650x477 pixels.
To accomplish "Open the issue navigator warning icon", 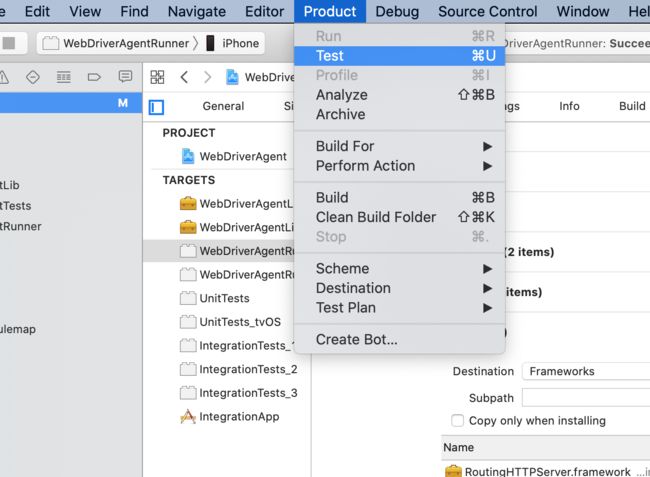I will coord(3,77).
